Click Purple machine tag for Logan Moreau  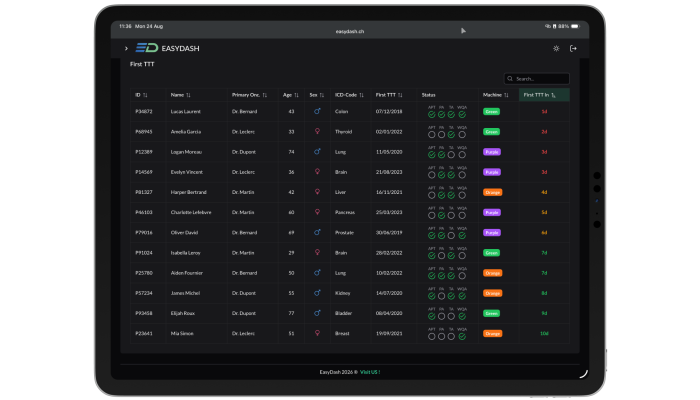[x=492, y=152]
